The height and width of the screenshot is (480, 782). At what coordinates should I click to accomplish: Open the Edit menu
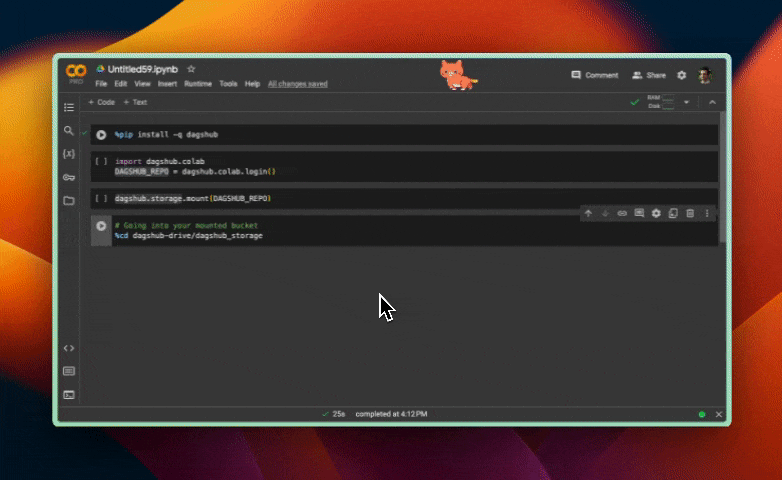pos(121,84)
